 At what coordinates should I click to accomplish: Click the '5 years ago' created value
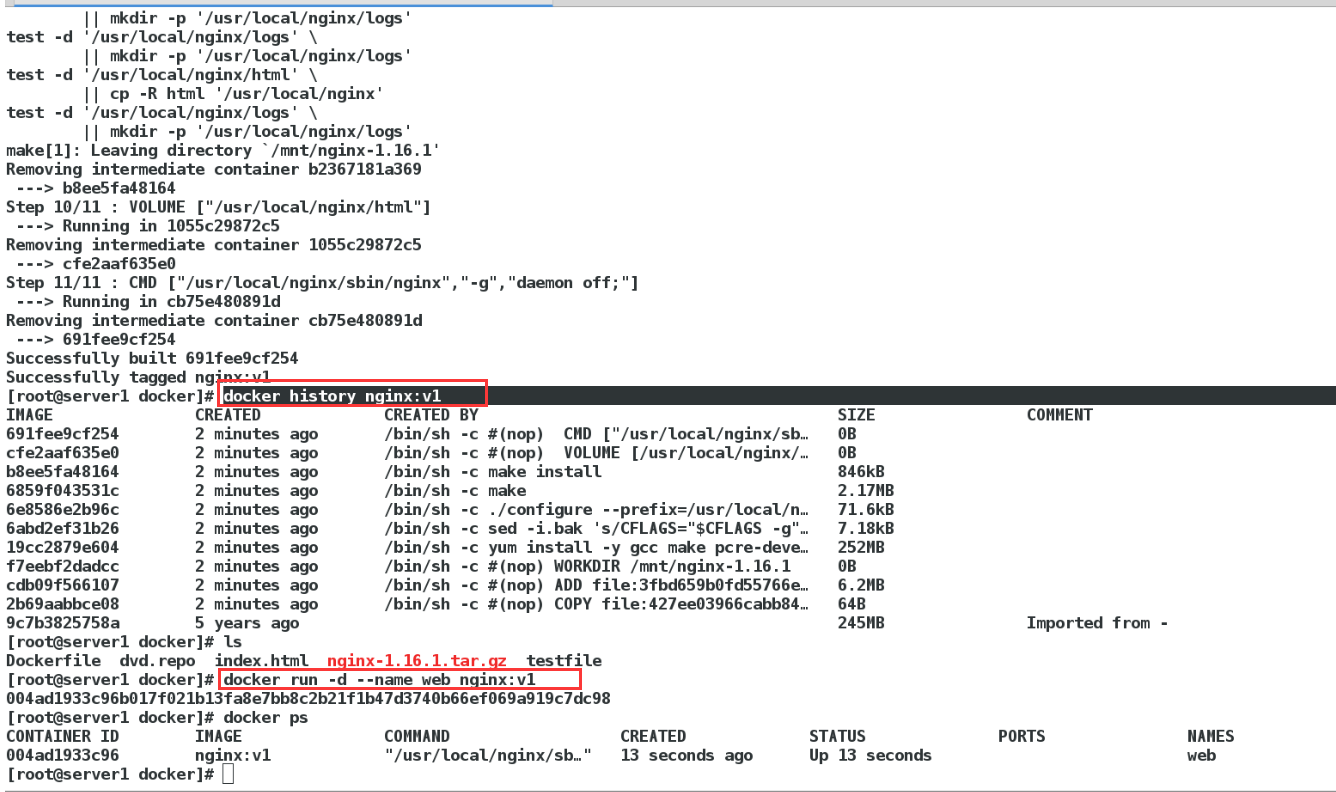(x=247, y=624)
